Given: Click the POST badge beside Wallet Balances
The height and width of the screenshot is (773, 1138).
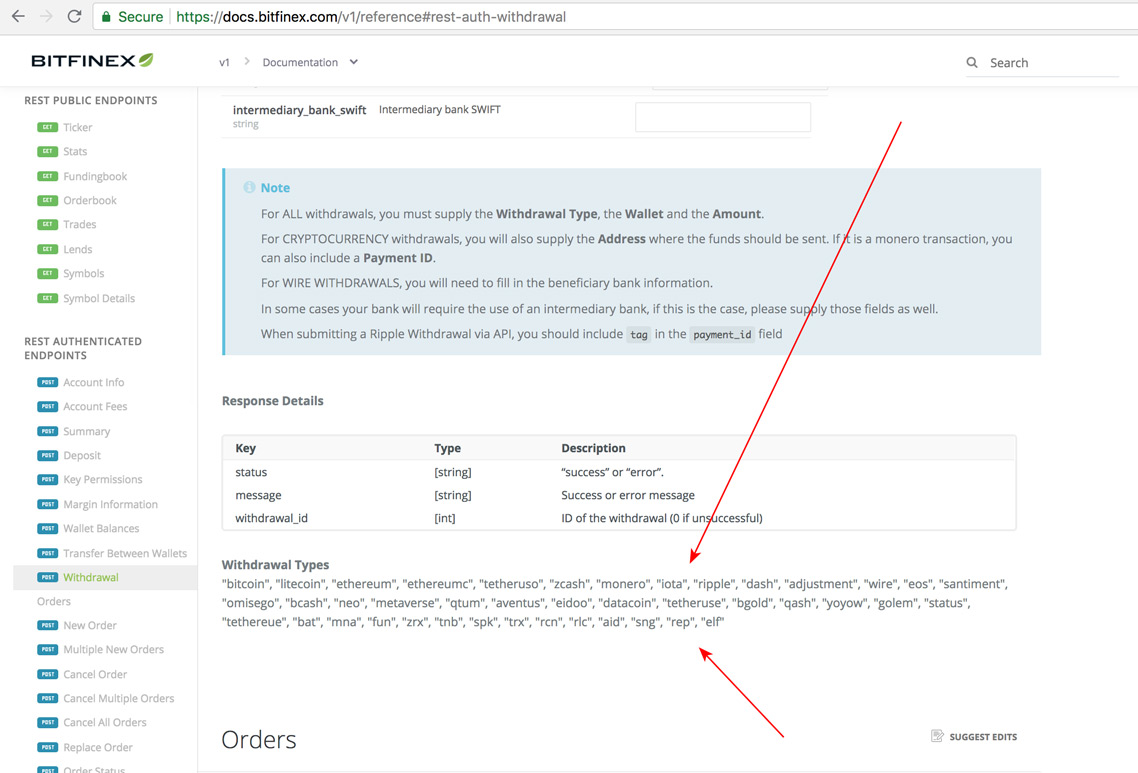Looking at the screenshot, I should [x=47, y=528].
